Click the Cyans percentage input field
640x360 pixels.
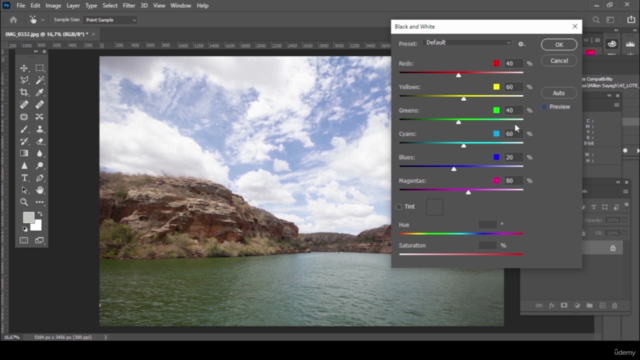coord(513,134)
